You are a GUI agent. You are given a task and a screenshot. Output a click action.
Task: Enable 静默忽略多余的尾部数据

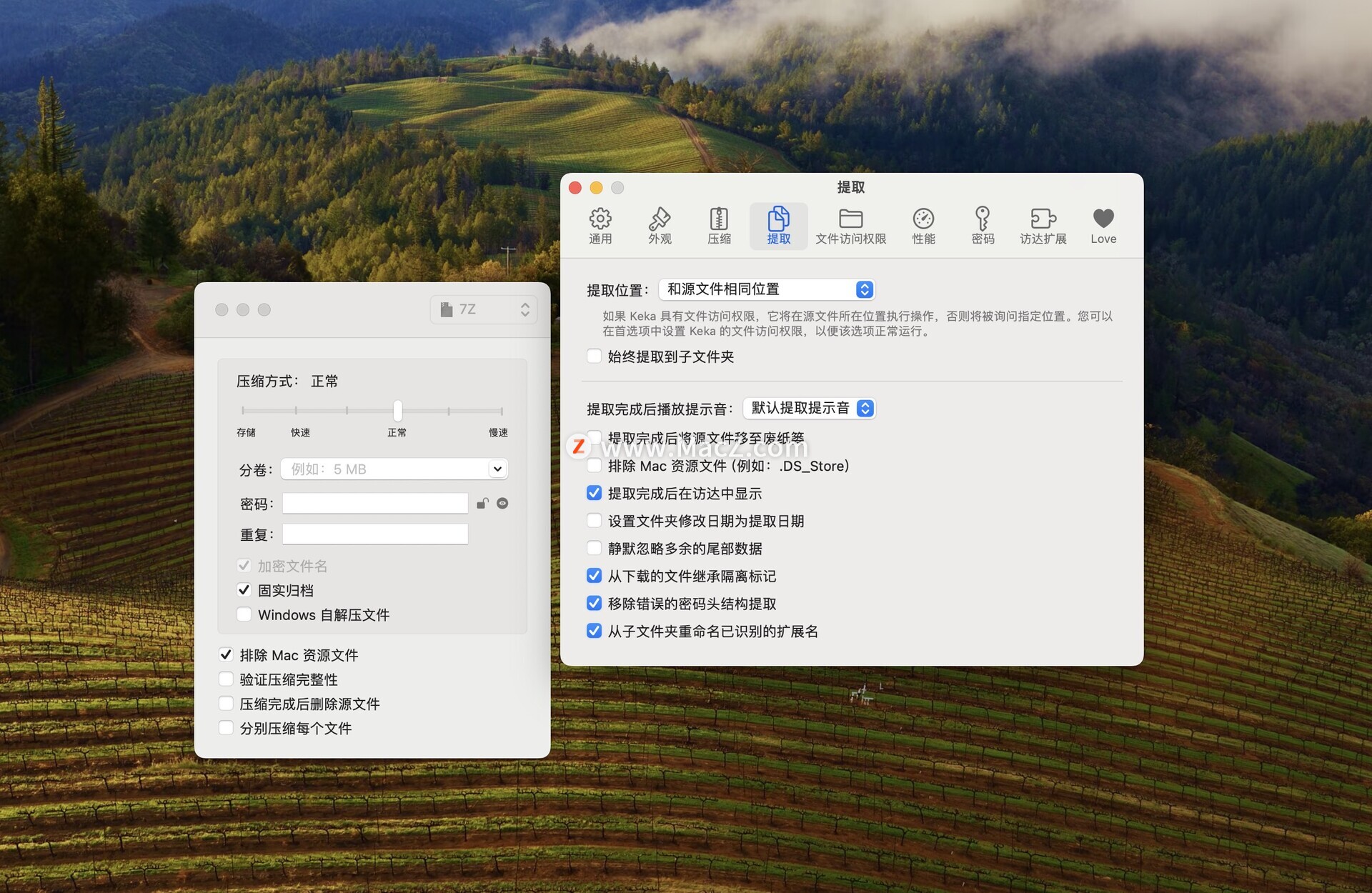coord(594,548)
